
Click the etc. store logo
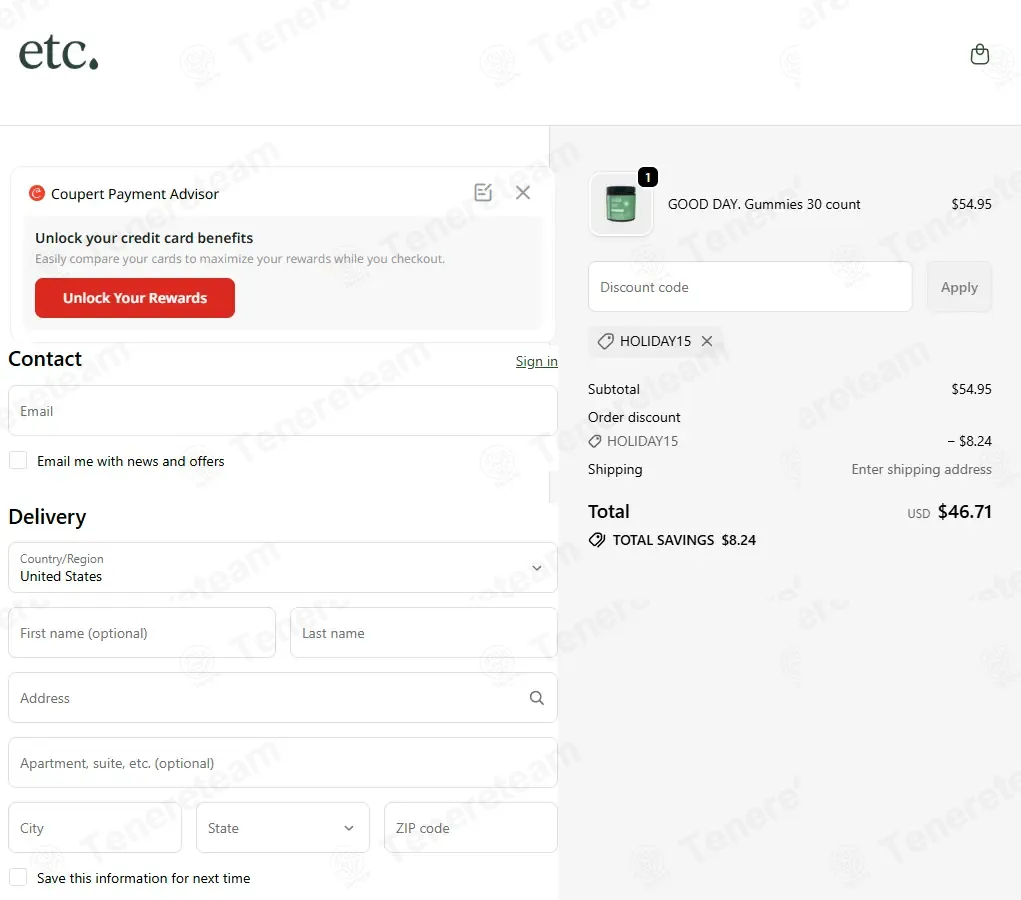click(59, 52)
